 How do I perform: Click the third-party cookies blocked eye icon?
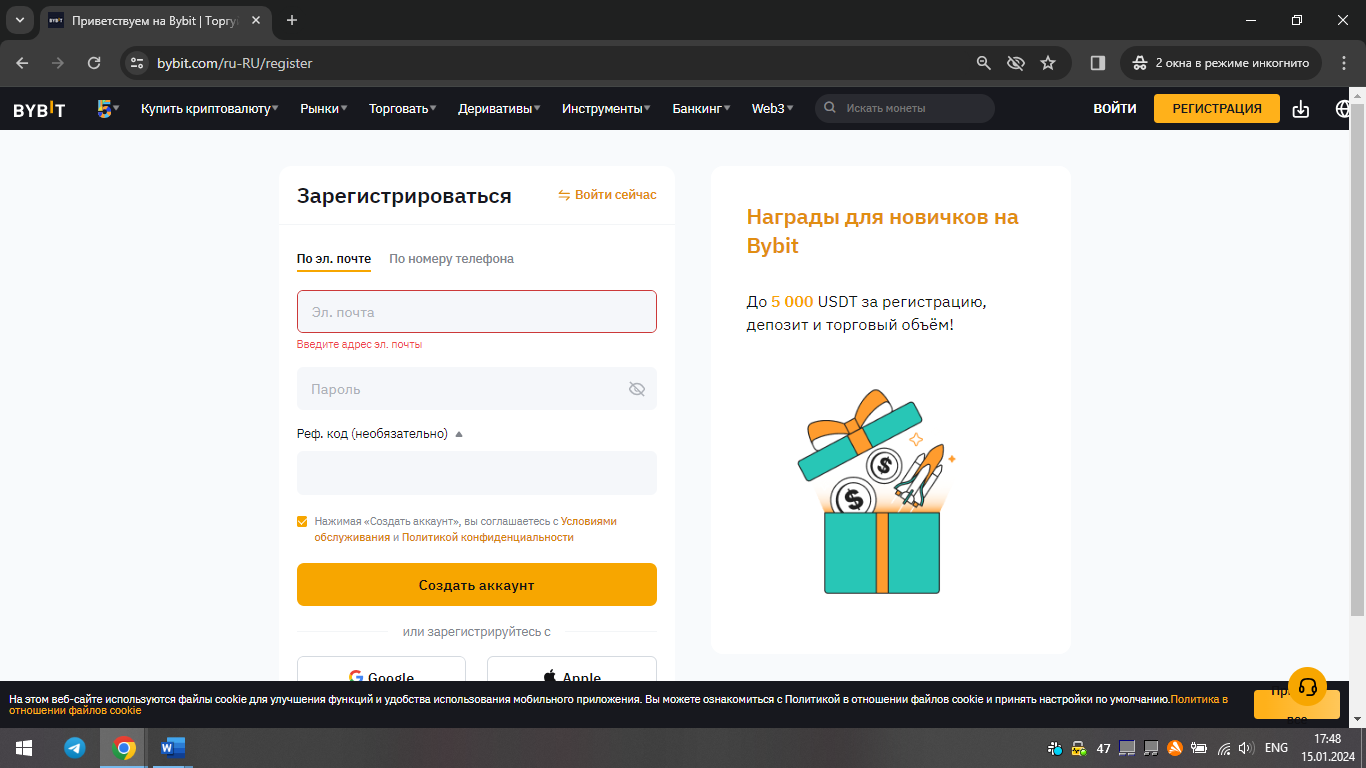[x=1016, y=63]
